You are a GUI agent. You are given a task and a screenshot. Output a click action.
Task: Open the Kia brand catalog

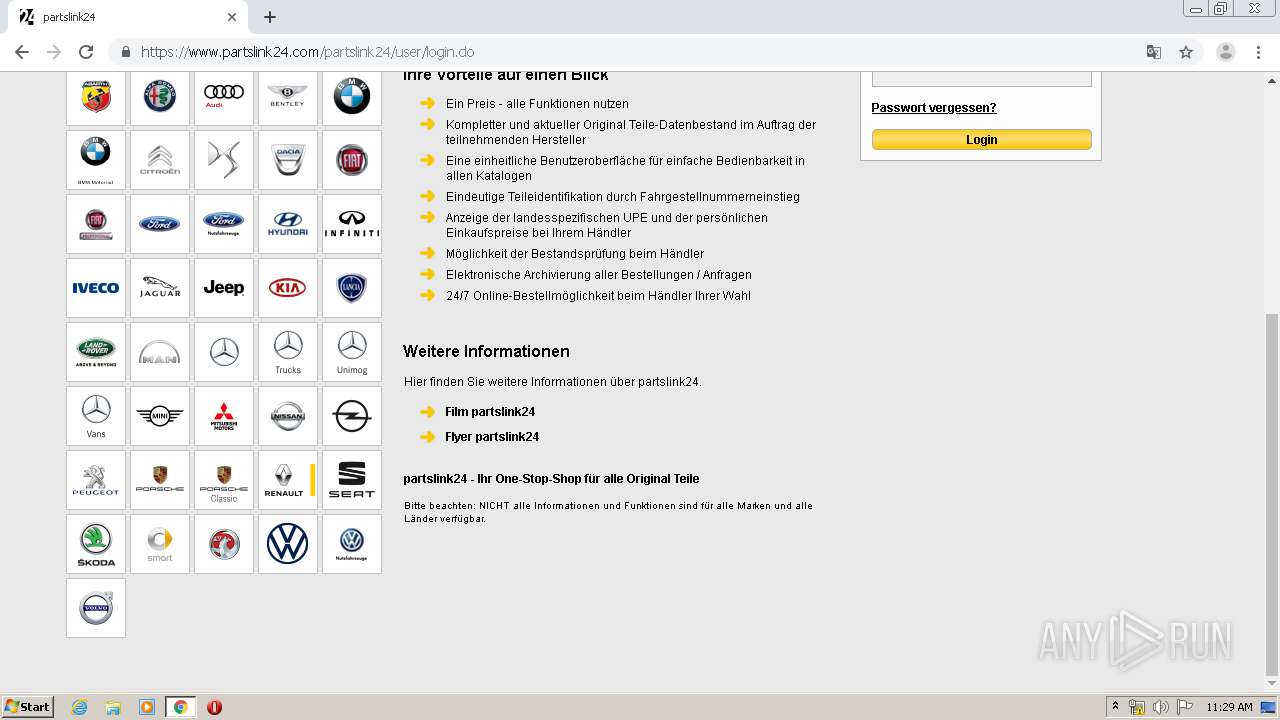pos(288,288)
